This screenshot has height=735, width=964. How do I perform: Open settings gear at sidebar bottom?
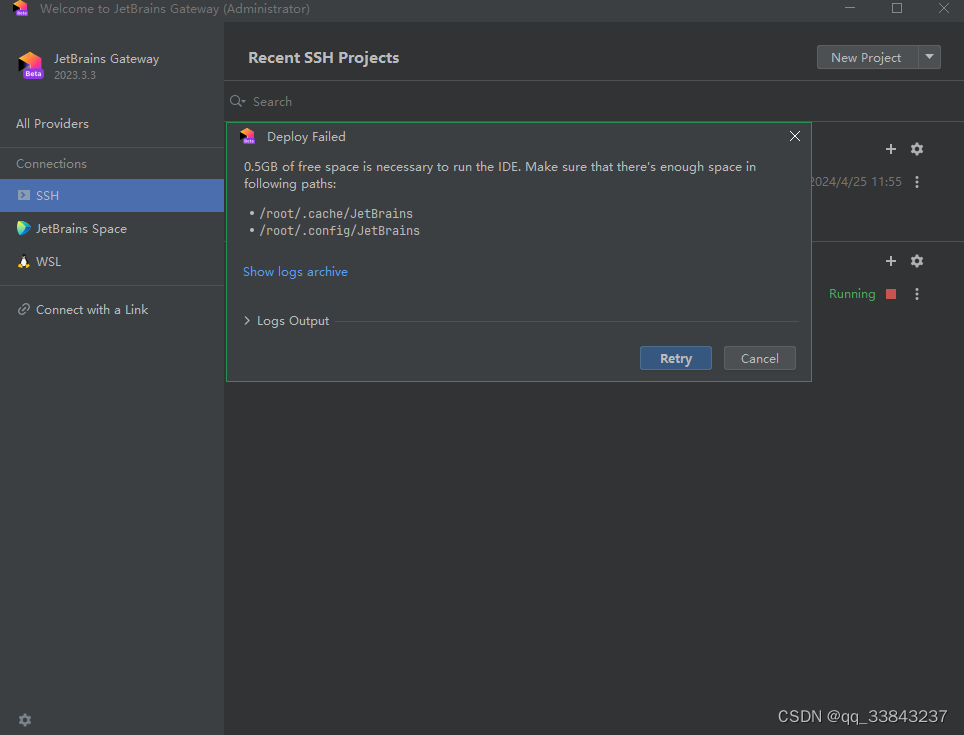[x=25, y=720]
